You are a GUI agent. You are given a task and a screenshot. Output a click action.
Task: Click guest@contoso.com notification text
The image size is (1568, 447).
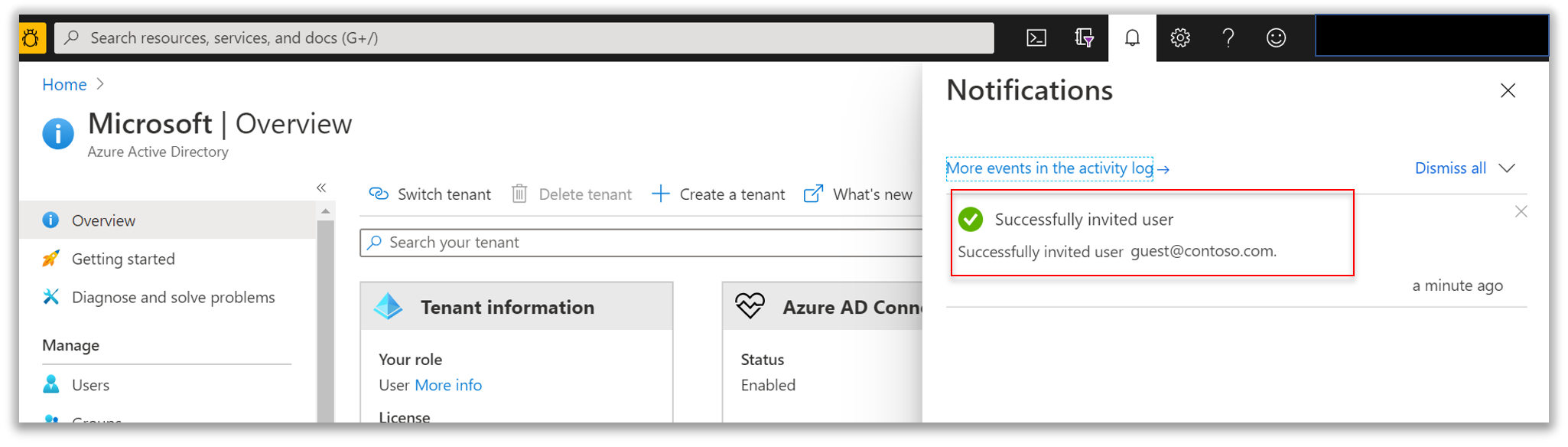1203,251
